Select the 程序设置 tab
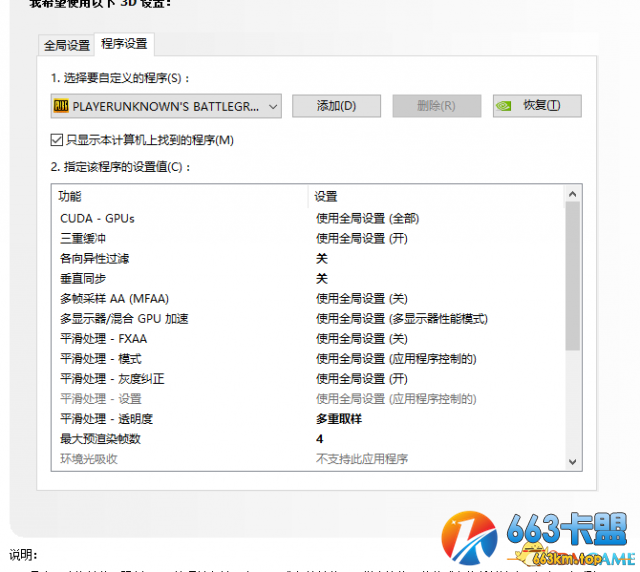 click(124, 44)
